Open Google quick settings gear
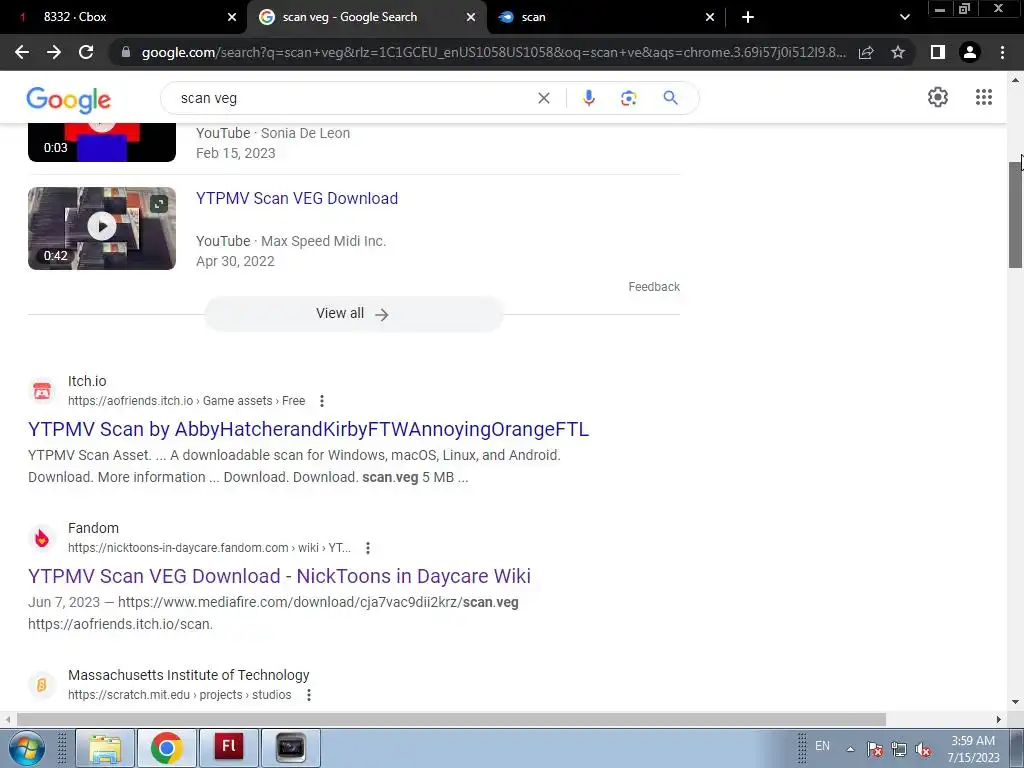 point(938,97)
